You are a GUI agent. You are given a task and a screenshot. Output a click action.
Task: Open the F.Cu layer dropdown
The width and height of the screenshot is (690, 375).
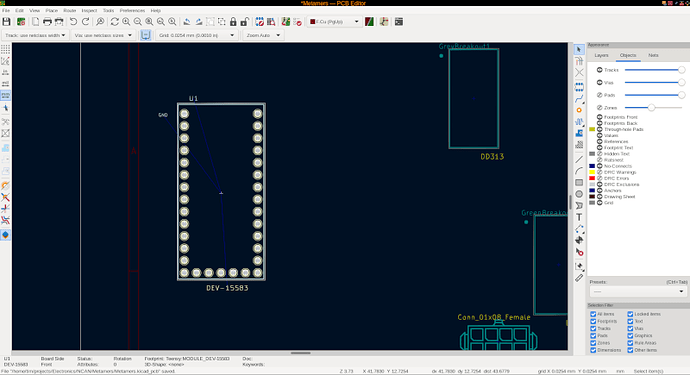click(x=334, y=22)
